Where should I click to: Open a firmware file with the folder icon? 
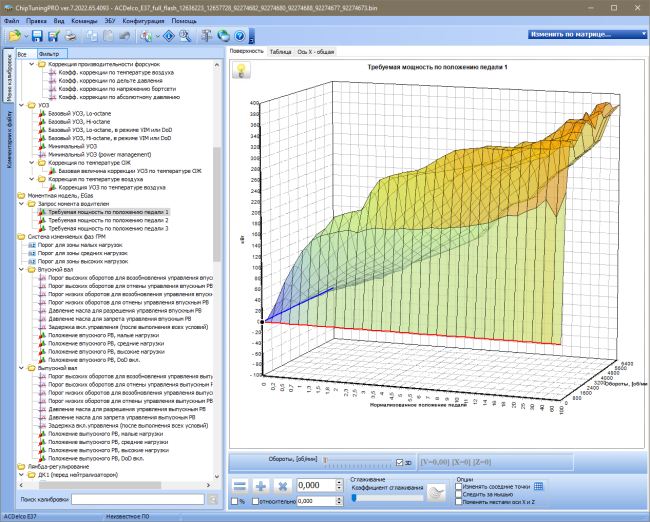point(15,36)
